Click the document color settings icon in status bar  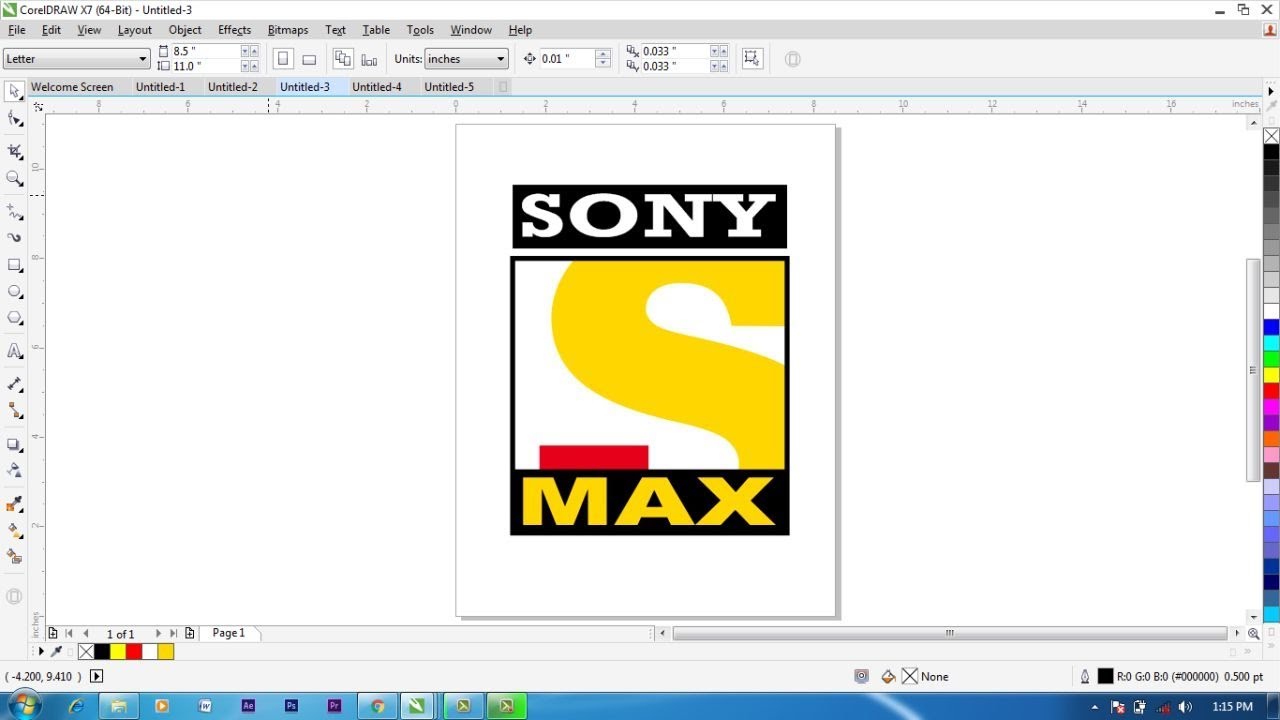click(861, 677)
